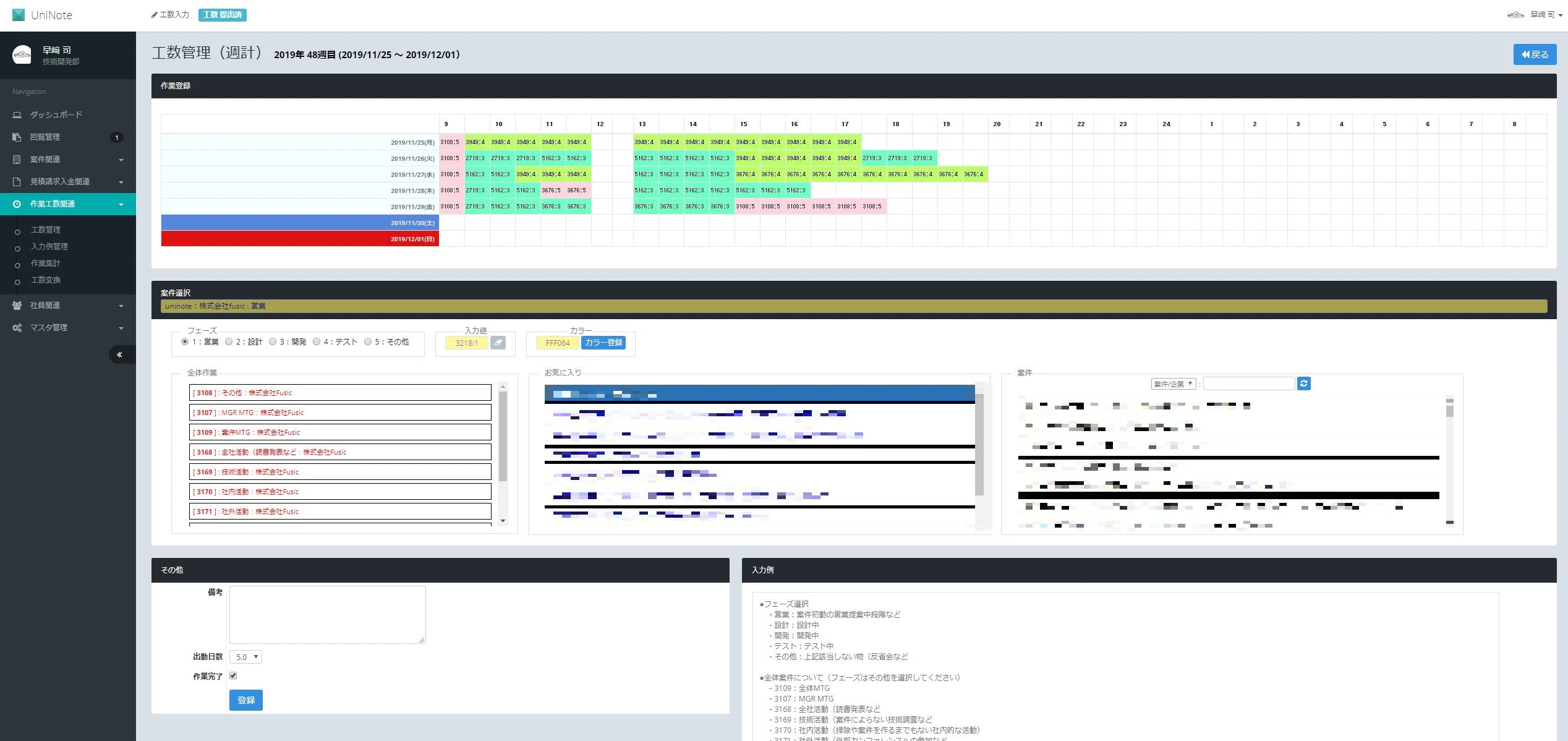Click the 備考 text area
This screenshot has height=741, width=1568.
click(327, 615)
